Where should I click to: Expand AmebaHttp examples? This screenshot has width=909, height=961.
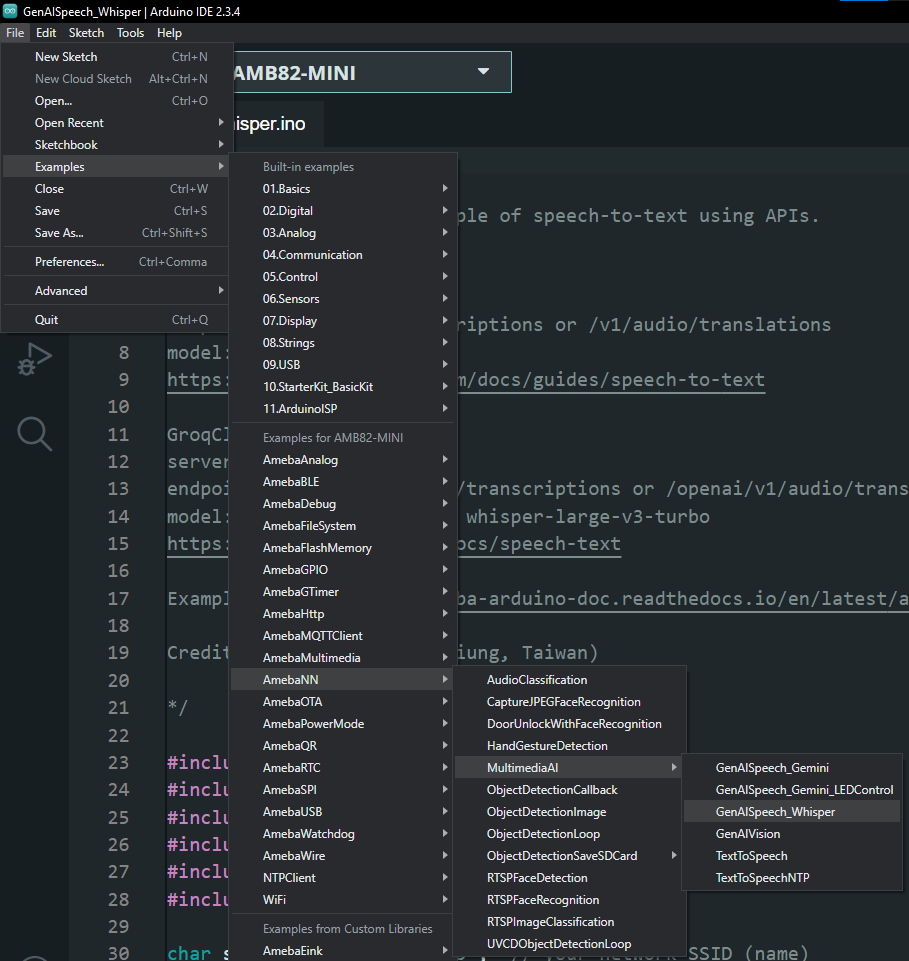(343, 613)
